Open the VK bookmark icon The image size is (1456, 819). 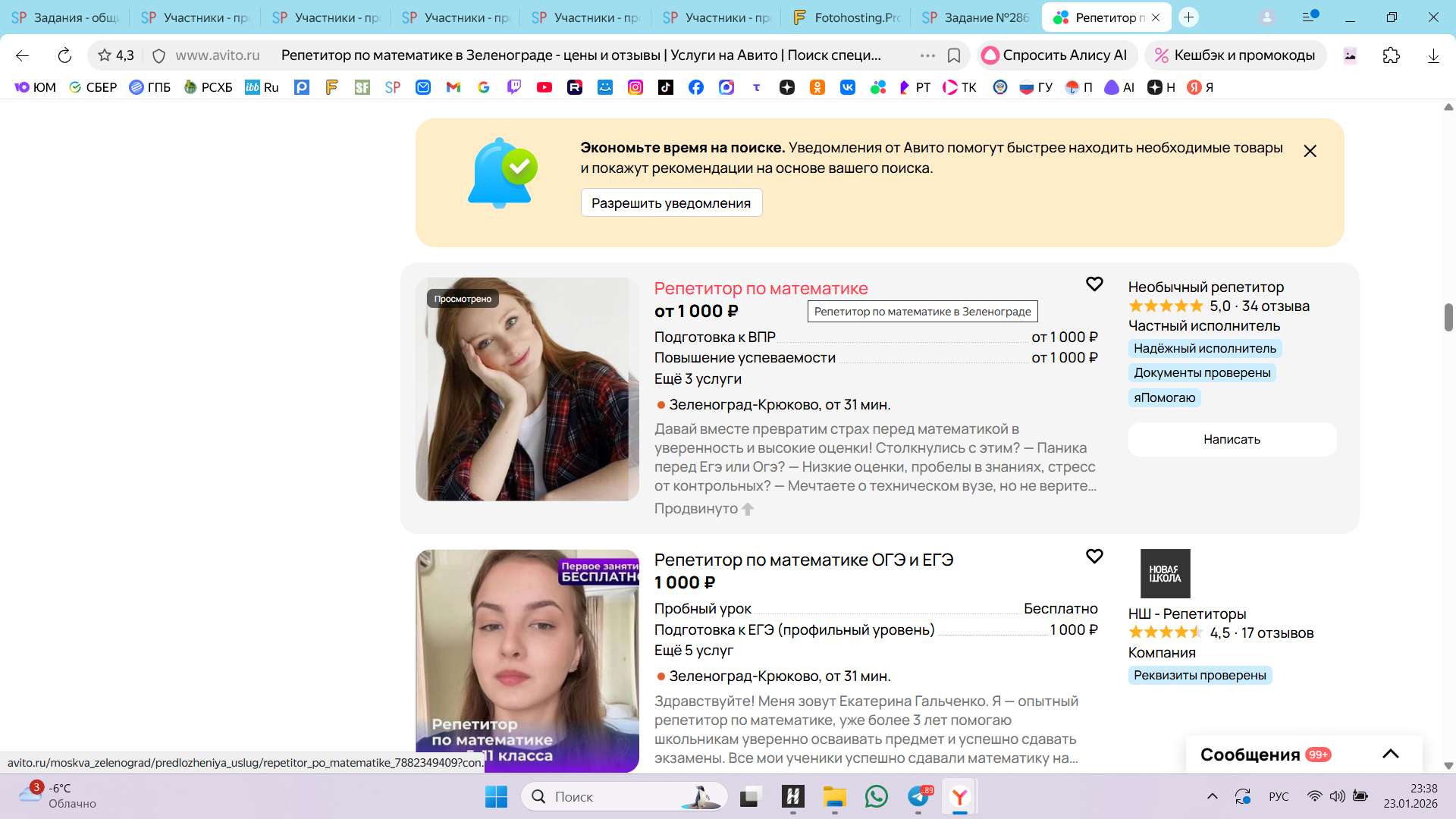tap(847, 87)
